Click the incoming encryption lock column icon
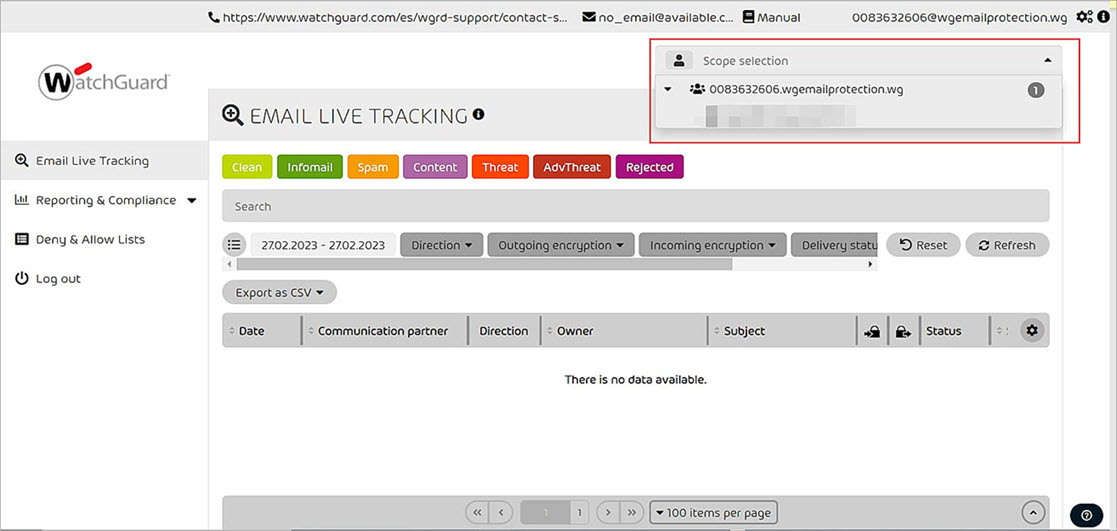This screenshot has height=531, width=1117. click(x=872, y=331)
